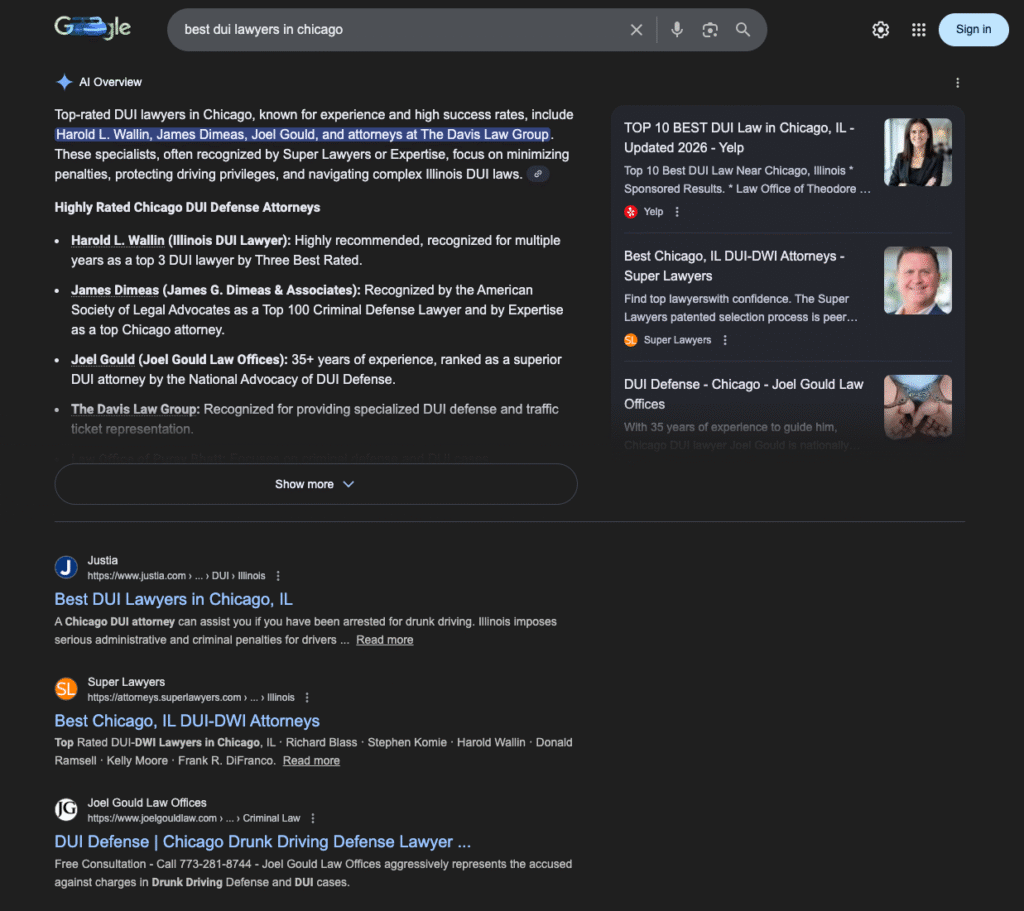Click the Yelp source woman thumbnail
Image resolution: width=1024 pixels, height=911 pixels.
pos(917,152)
